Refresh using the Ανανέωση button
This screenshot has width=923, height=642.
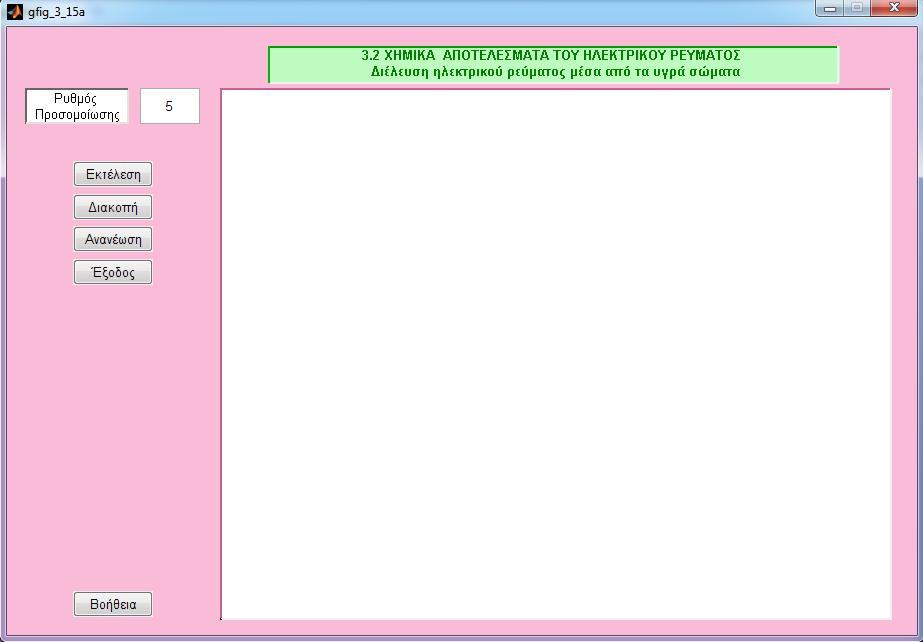coord(113,239)
